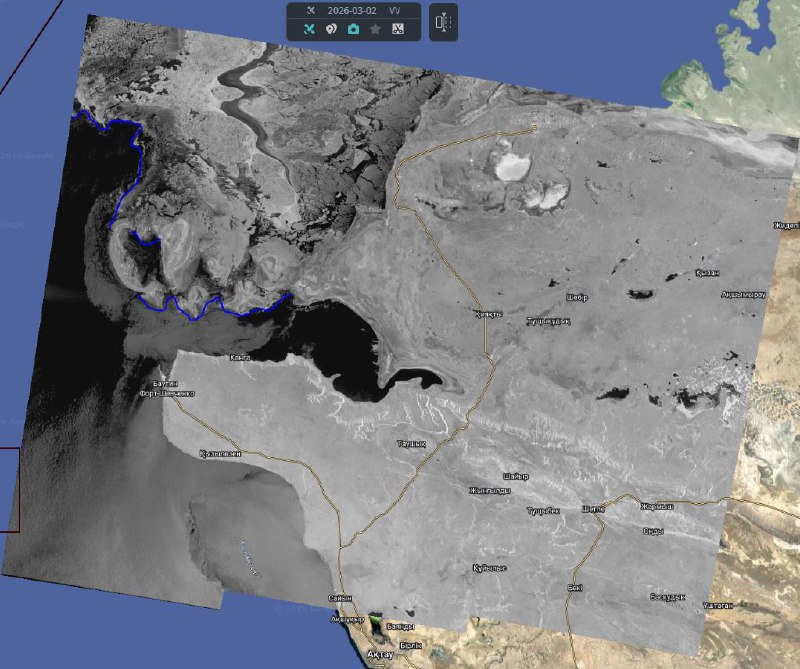Viewport: 800px width, 669px height.
Task: Click the Ақтау city label
Action: click(x=379, y=654)
